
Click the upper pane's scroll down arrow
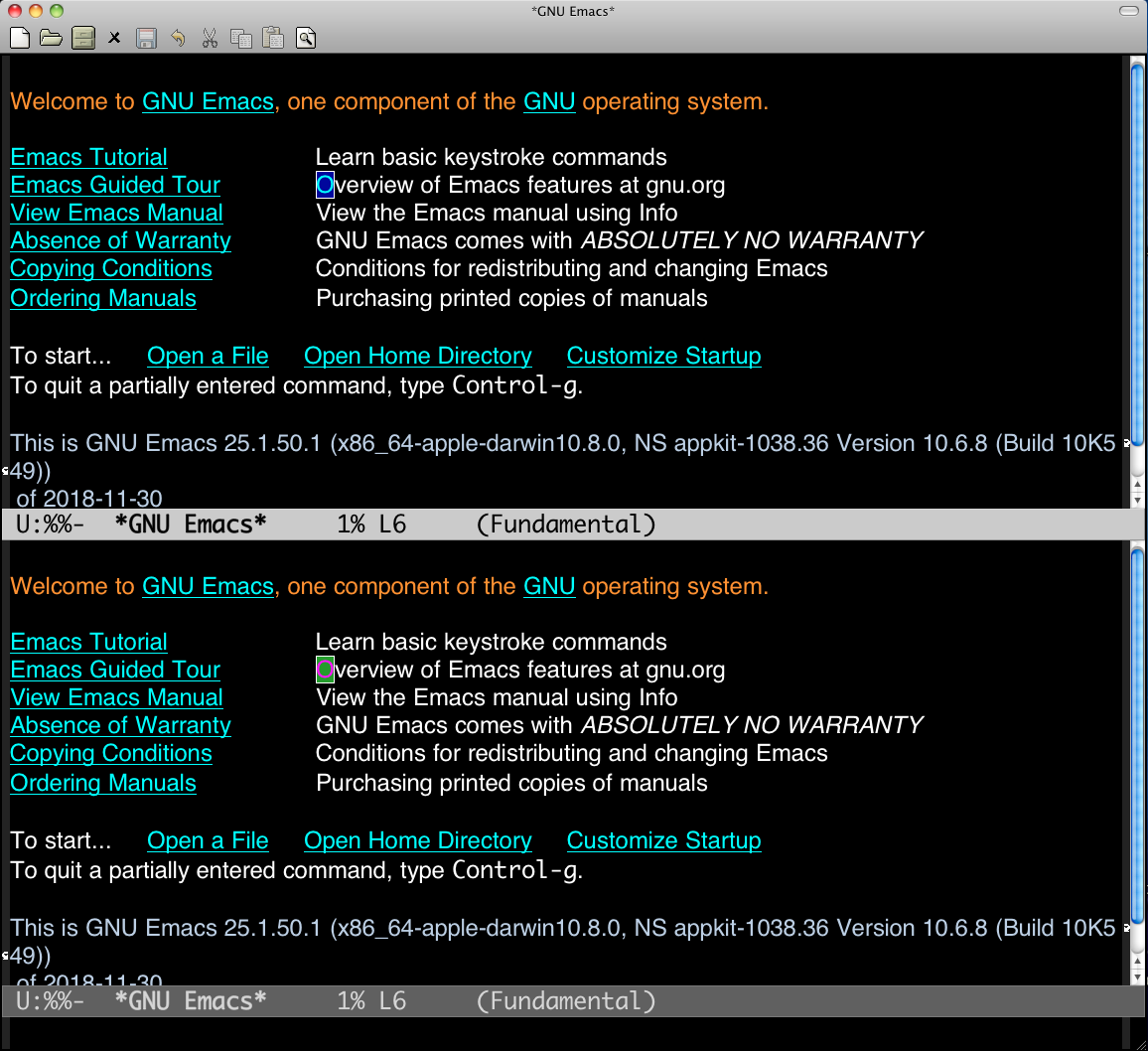1137,501
